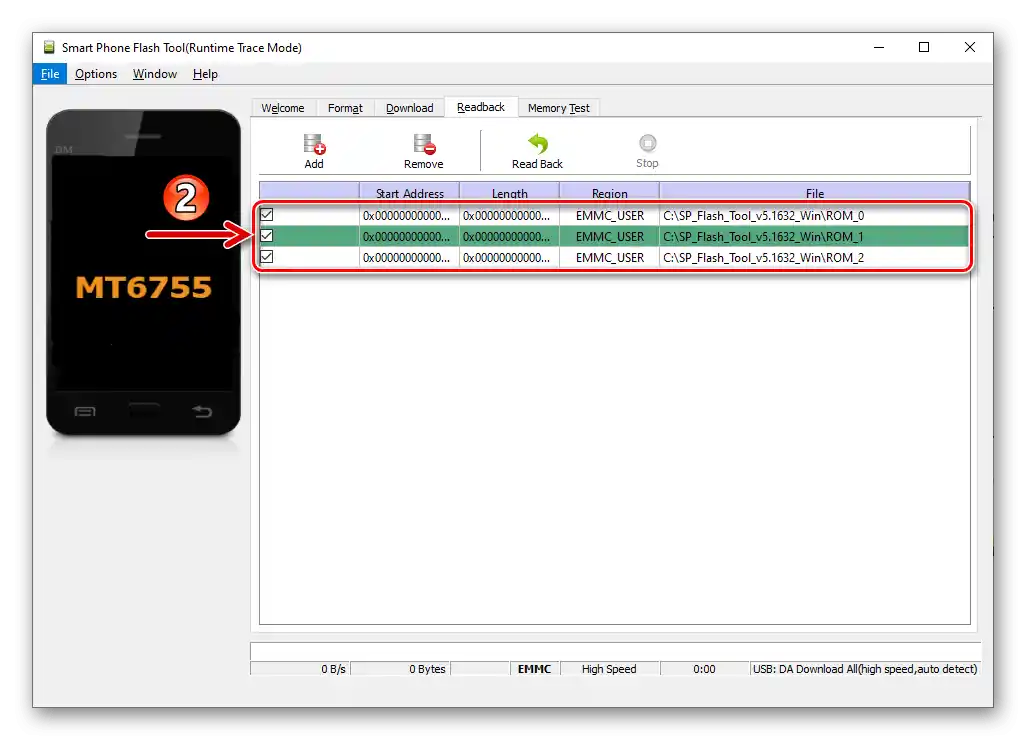This screenshot has width=1026, height=740.
Task: Switch to the Download tab
Action: (x=409, y=107)
